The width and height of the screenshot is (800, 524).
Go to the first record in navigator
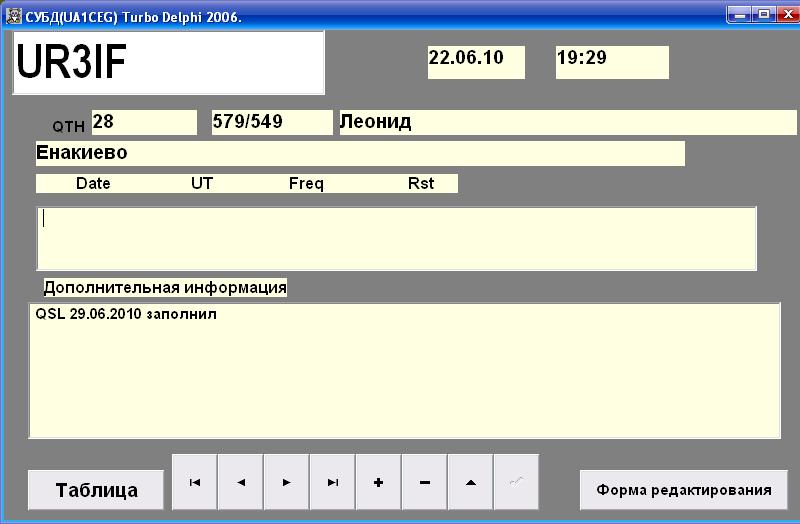tap(194, 482)
